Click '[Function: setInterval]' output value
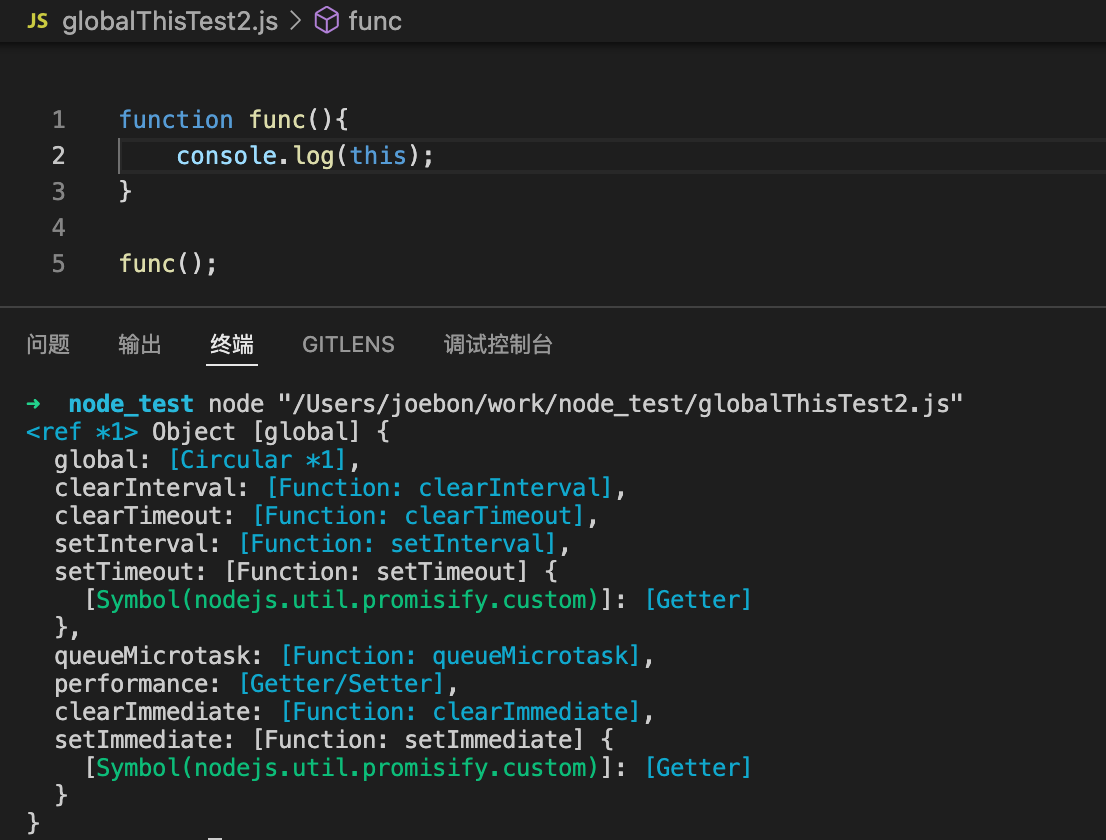 (x=397, y=544)
